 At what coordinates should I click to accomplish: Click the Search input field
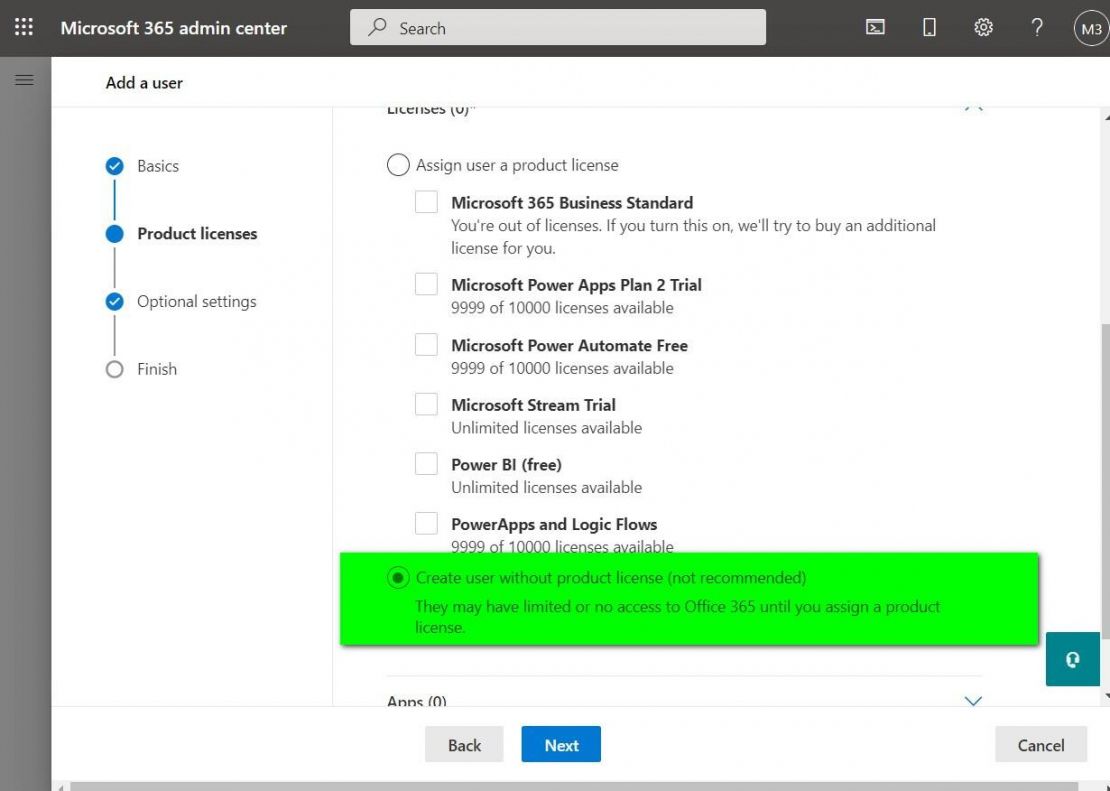click(558, 28)
